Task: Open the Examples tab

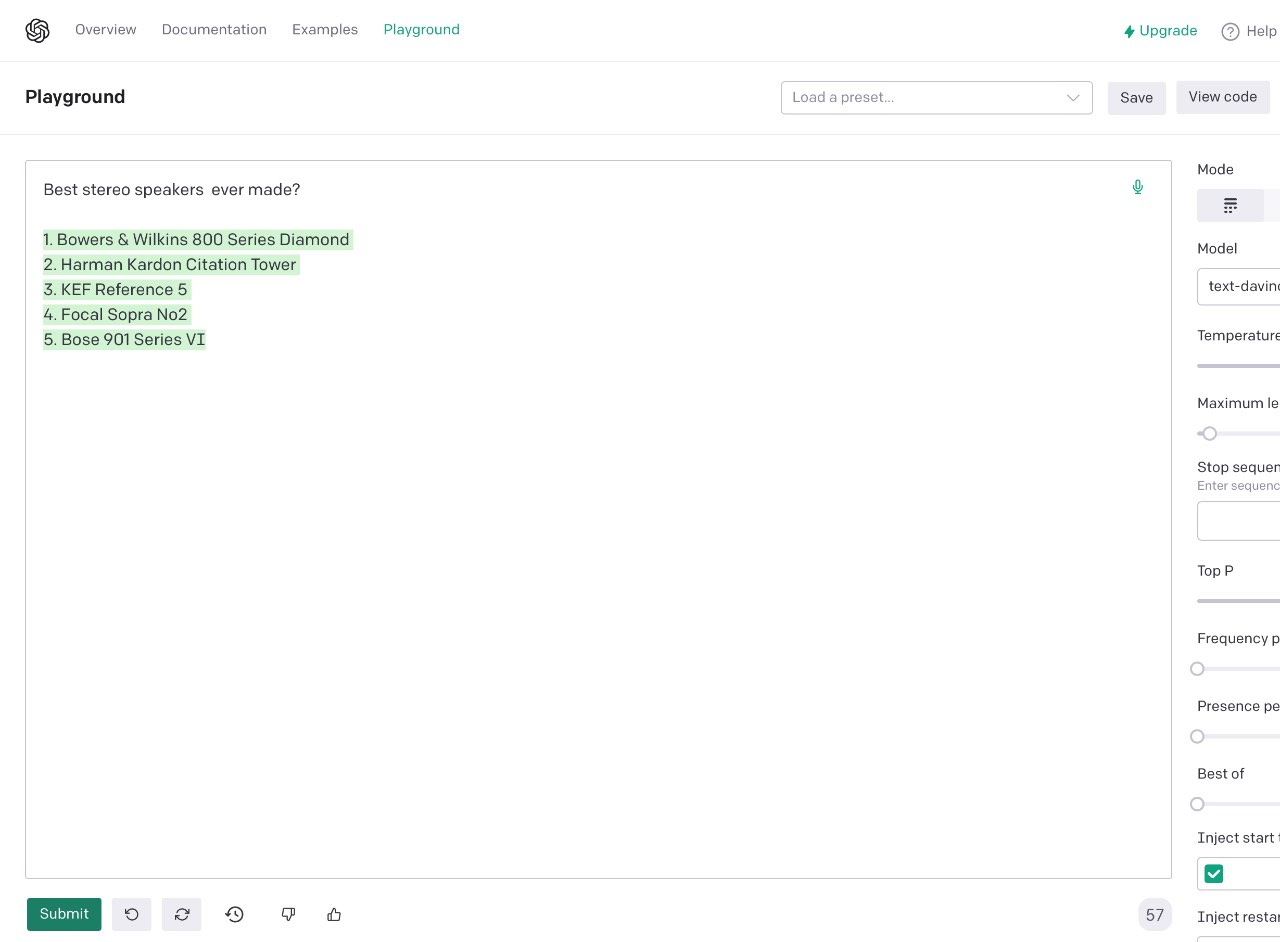Action: tap(325, 30)
